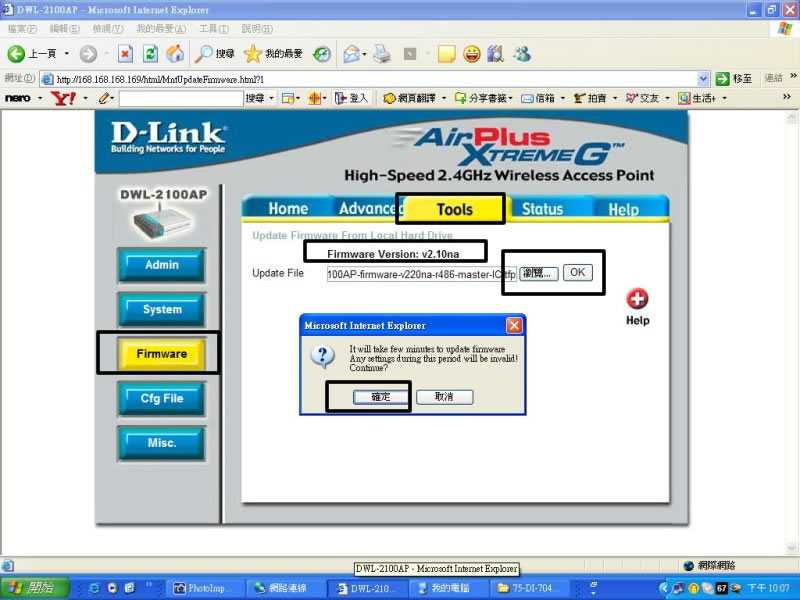Cancel dialog with 取消 button
800x600 pixels.
[x=444, y=397]
